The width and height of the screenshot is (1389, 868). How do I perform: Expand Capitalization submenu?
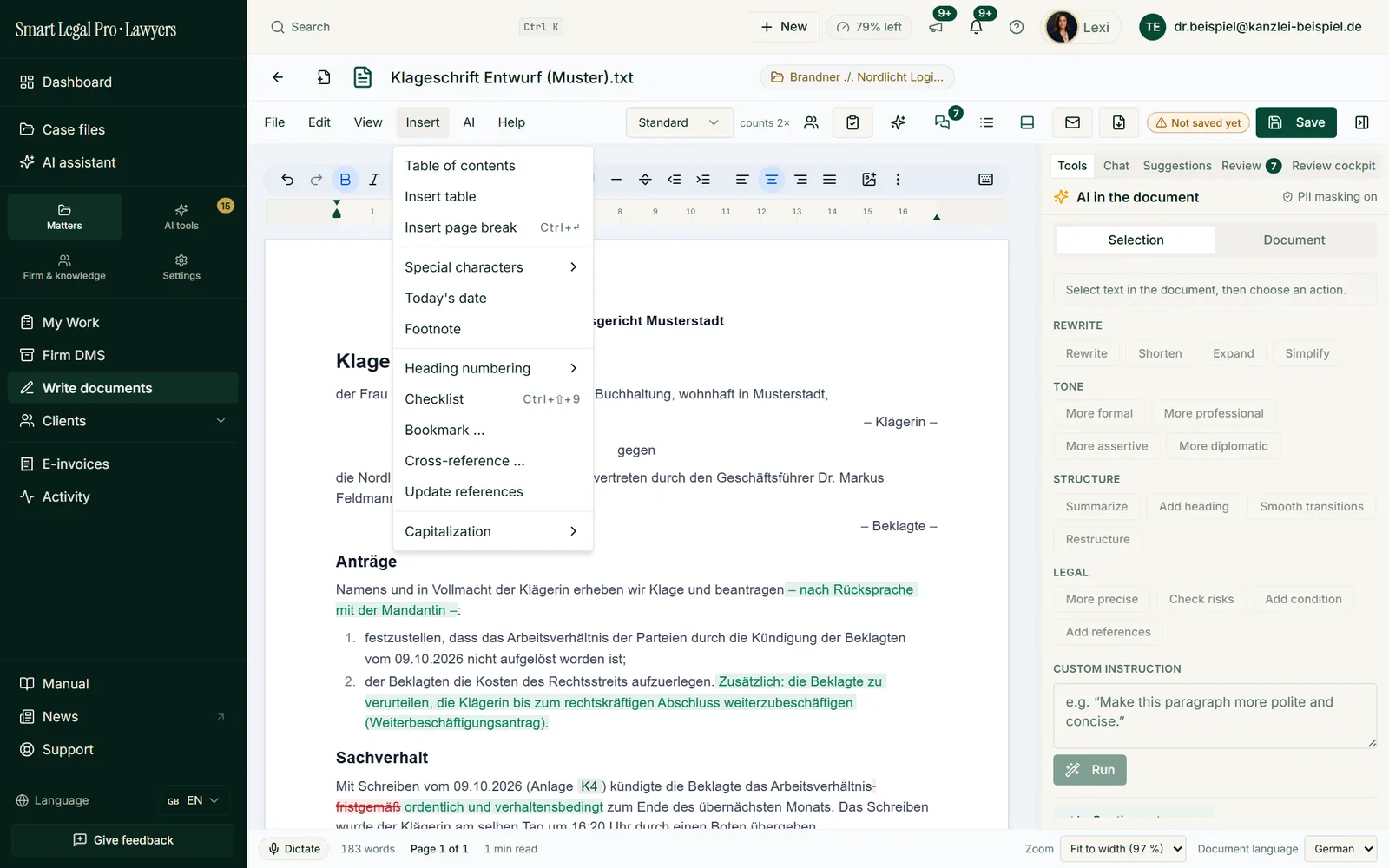click(492, 531)
